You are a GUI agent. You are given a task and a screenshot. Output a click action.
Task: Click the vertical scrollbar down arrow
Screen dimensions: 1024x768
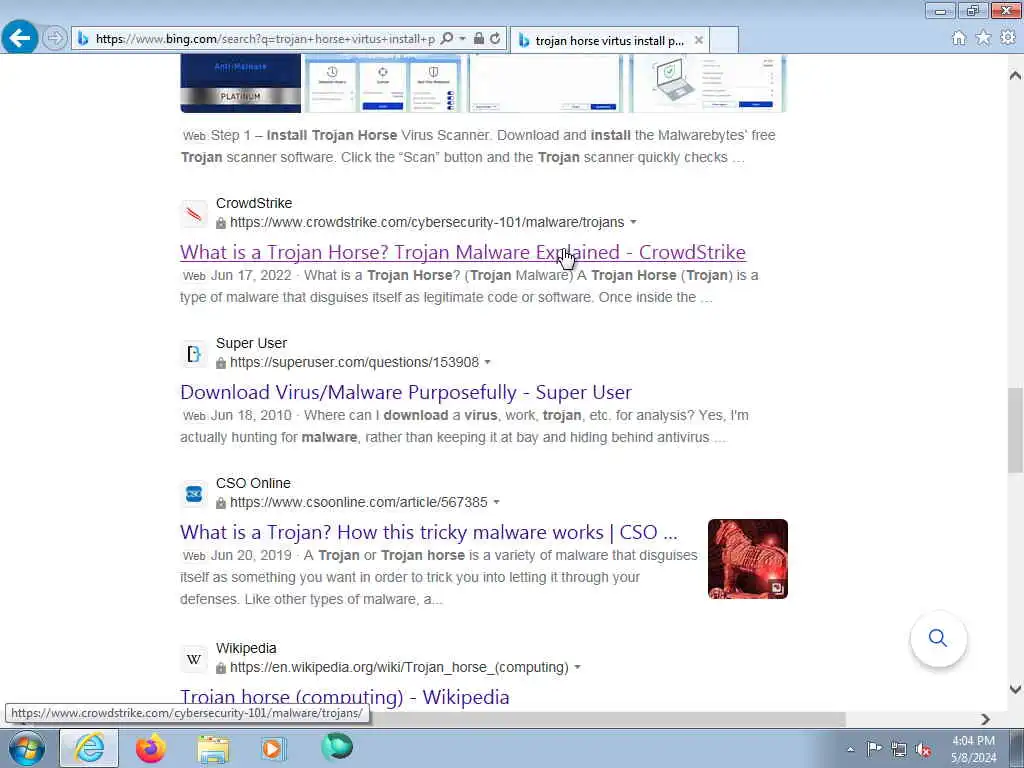pos(1015,689)
